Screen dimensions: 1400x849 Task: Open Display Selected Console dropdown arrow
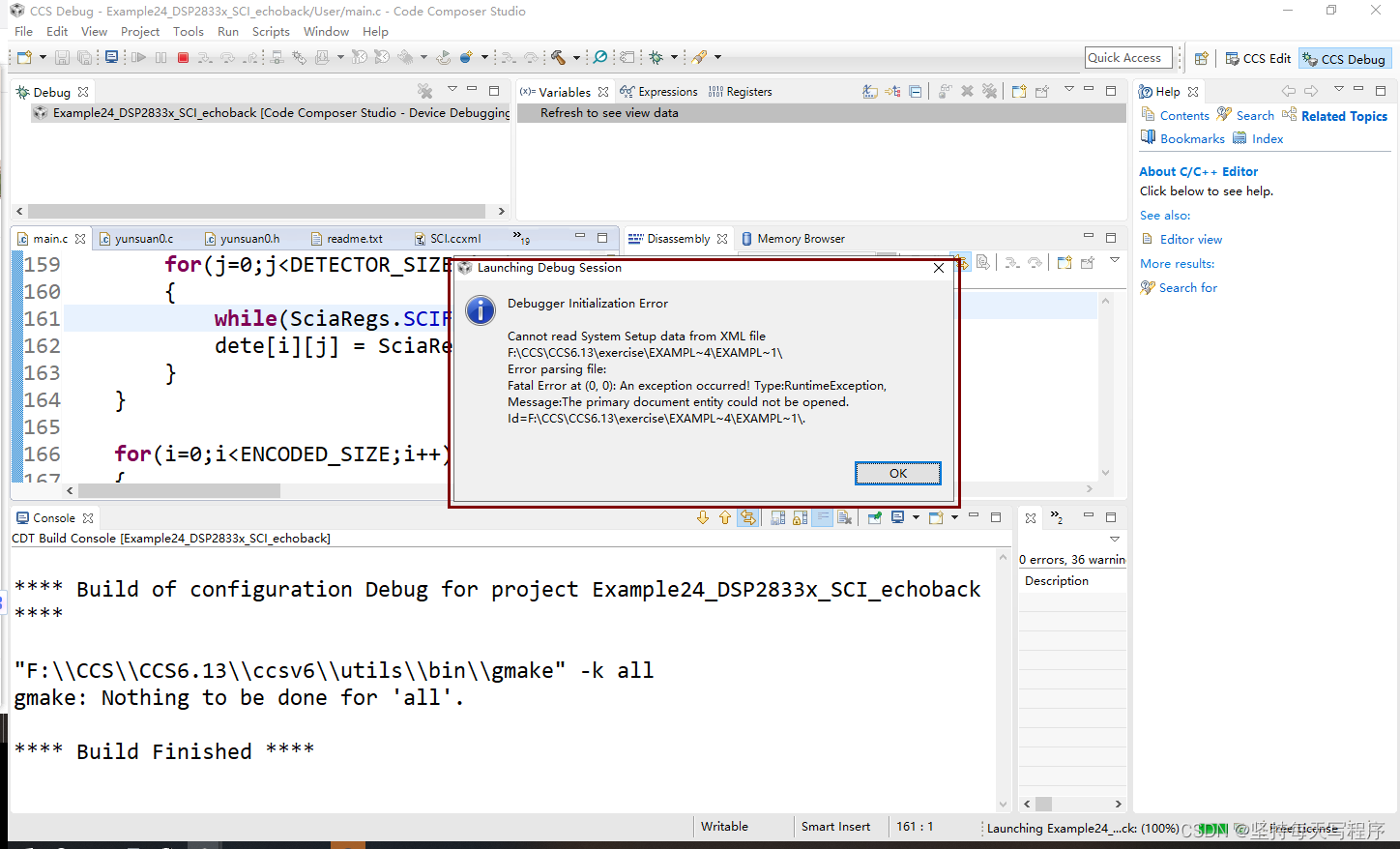[x=916, y=517]
